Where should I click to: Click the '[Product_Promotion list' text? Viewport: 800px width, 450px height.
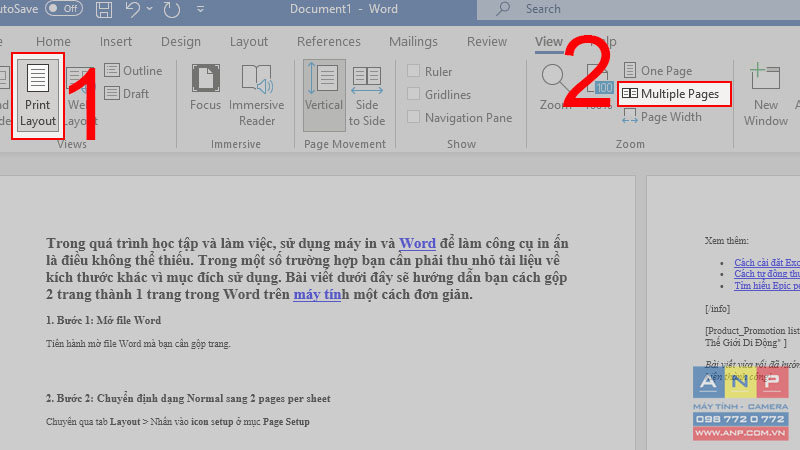tap(752, 331)
